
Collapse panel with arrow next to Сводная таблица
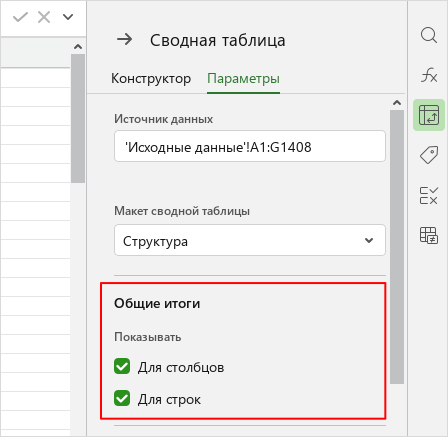click(x=124, y=40)
